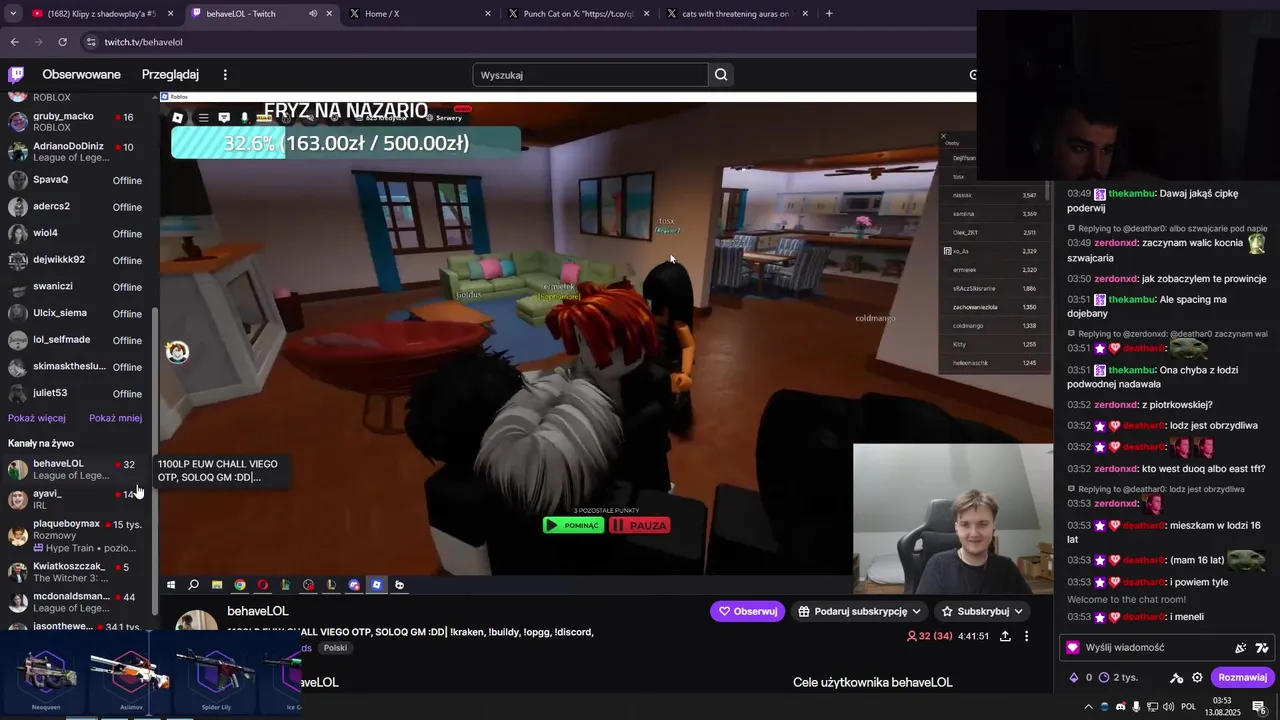Viewport: 1280px width, 720px height.
Task: Click the share upload icon below stream
Action: click(1005, 636)
